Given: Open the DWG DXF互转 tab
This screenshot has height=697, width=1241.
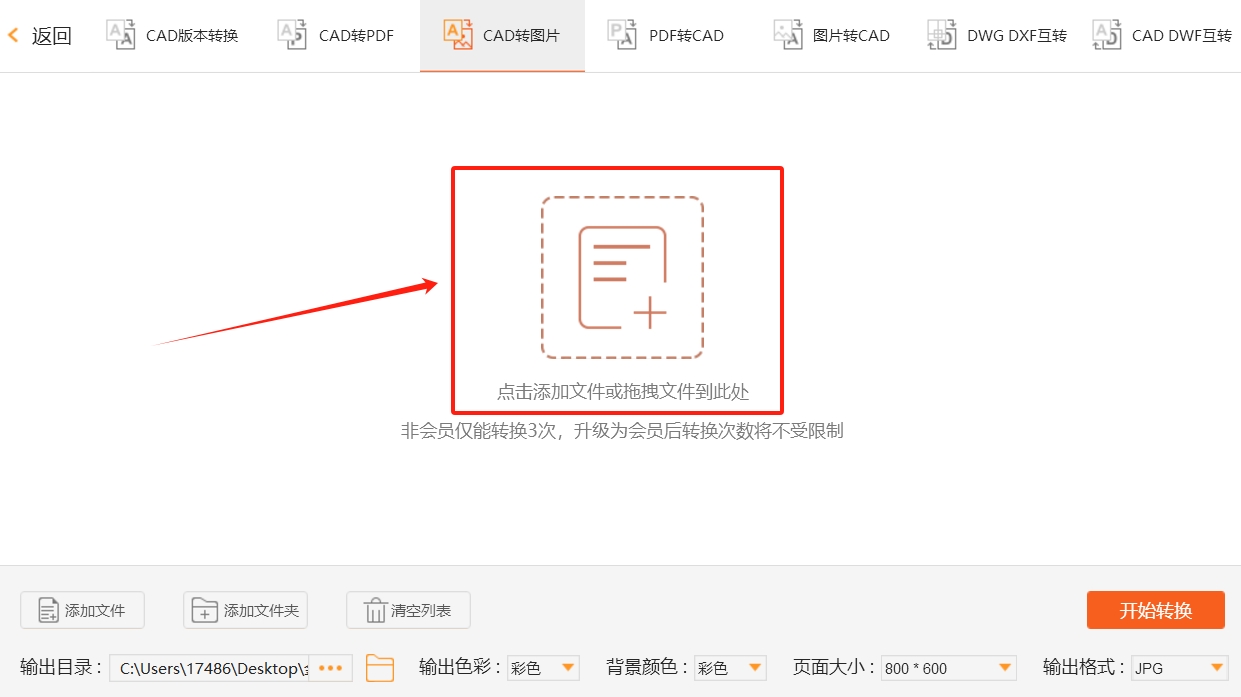Looking at the screenshot, I should [x=997, y=35].
